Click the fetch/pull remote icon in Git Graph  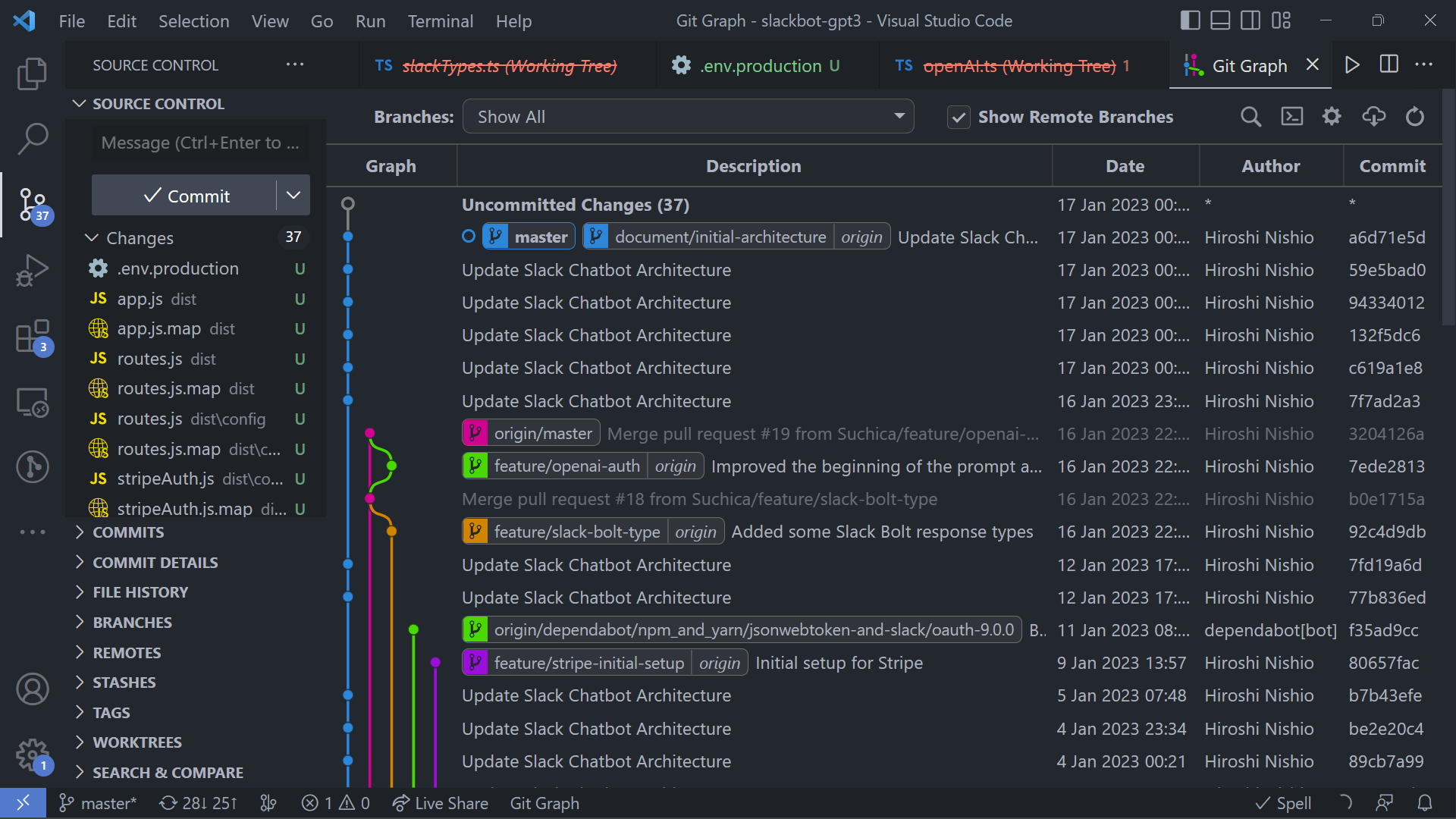pos(1374,117)
